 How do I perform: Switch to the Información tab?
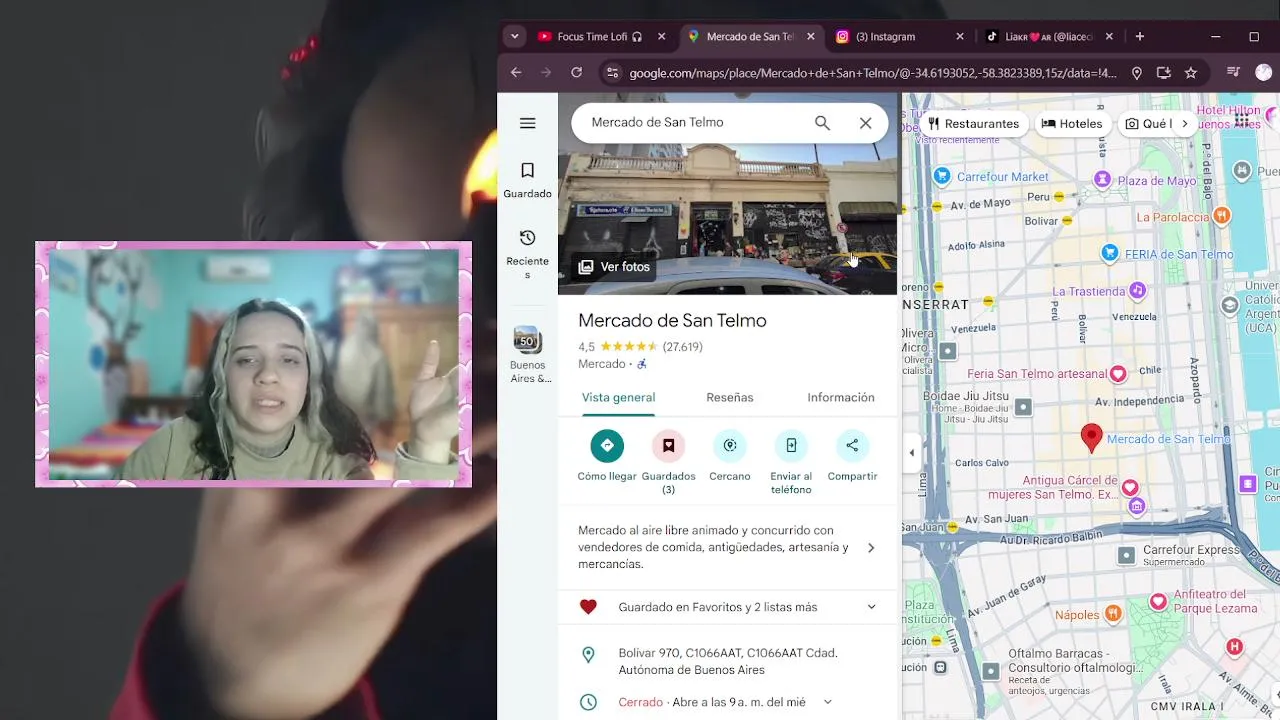841,397
